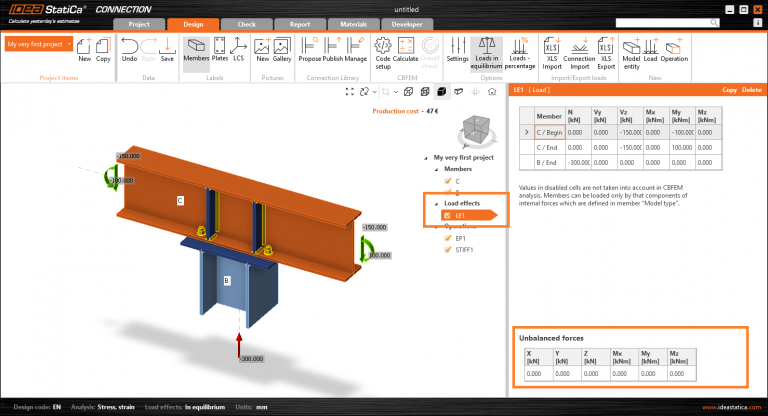Click the view orientation cube
The height and width of the screenshot is (416, 768).
(x=476, y=129)
